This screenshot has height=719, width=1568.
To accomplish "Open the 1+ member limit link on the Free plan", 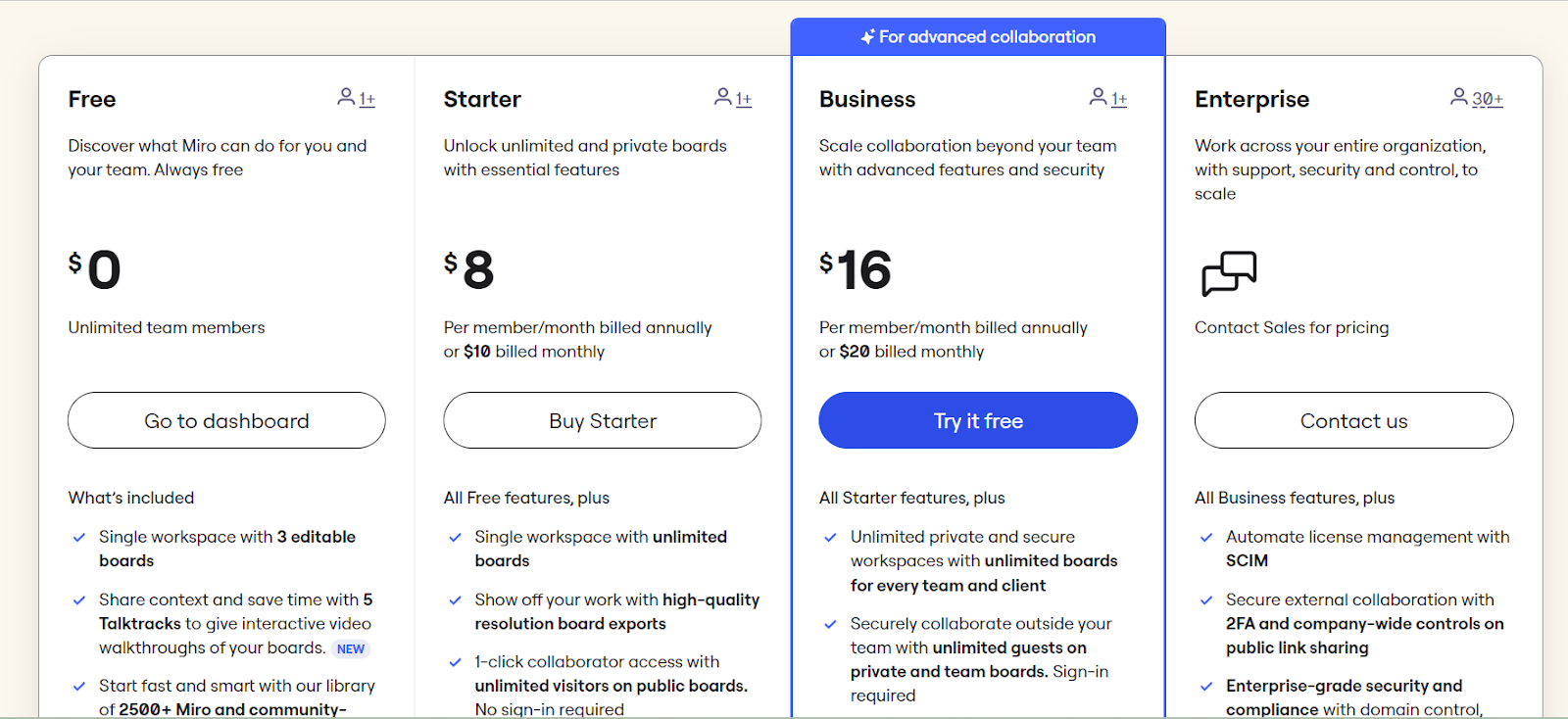I will tap(366, 98).
